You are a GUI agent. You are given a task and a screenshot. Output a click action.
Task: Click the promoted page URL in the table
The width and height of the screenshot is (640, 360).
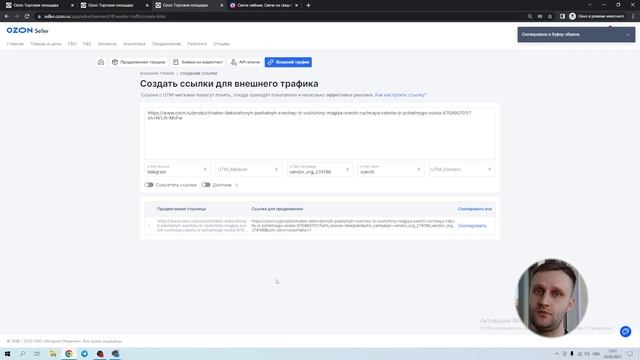(202, 226)
